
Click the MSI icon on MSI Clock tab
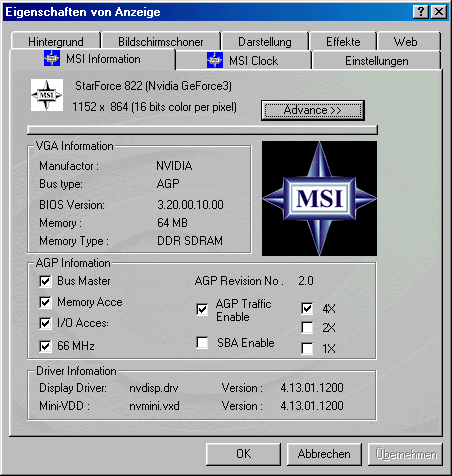click(215, 60)
